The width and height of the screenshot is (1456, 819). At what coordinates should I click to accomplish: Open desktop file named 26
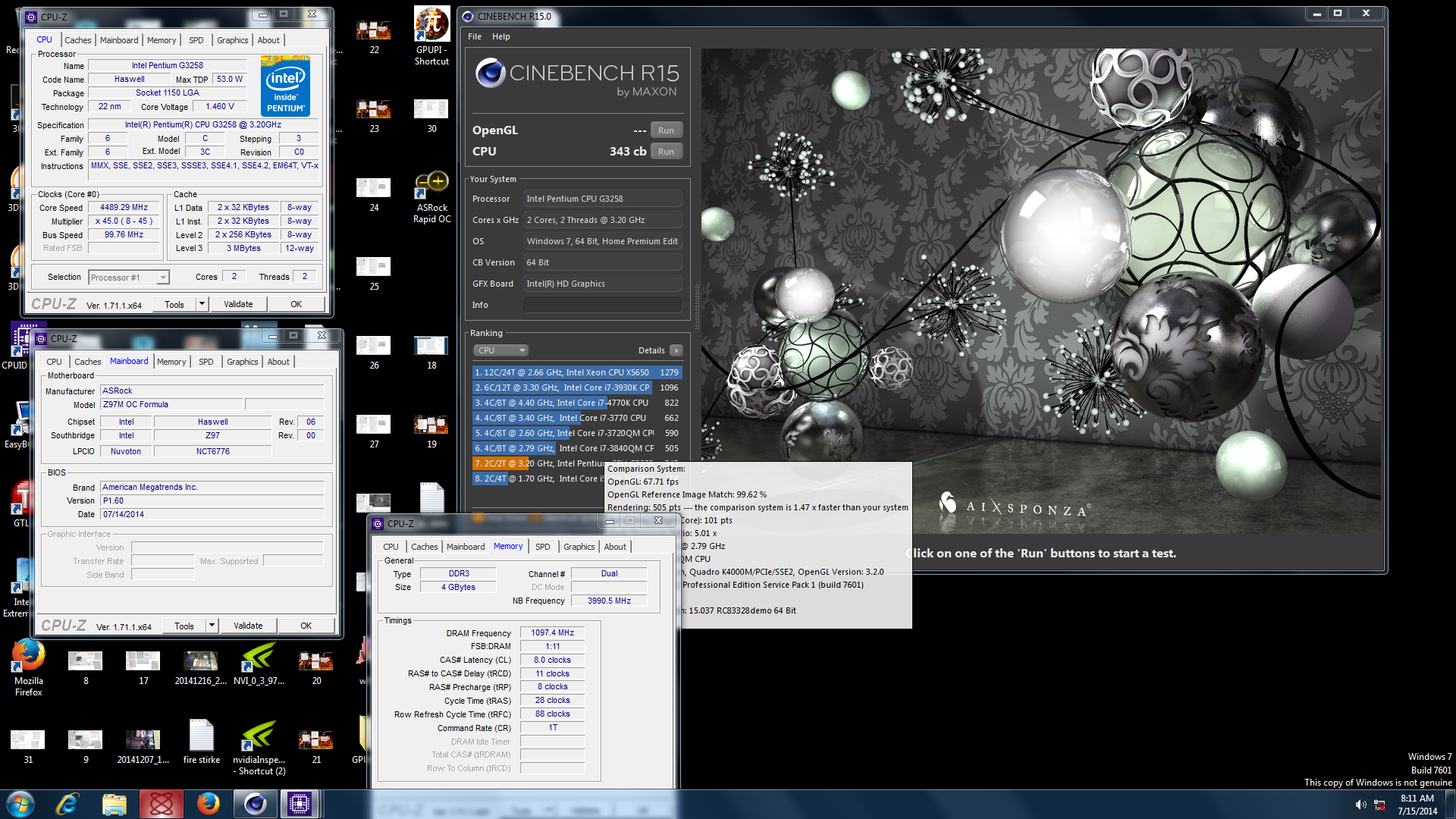click(x=374, y=352)
